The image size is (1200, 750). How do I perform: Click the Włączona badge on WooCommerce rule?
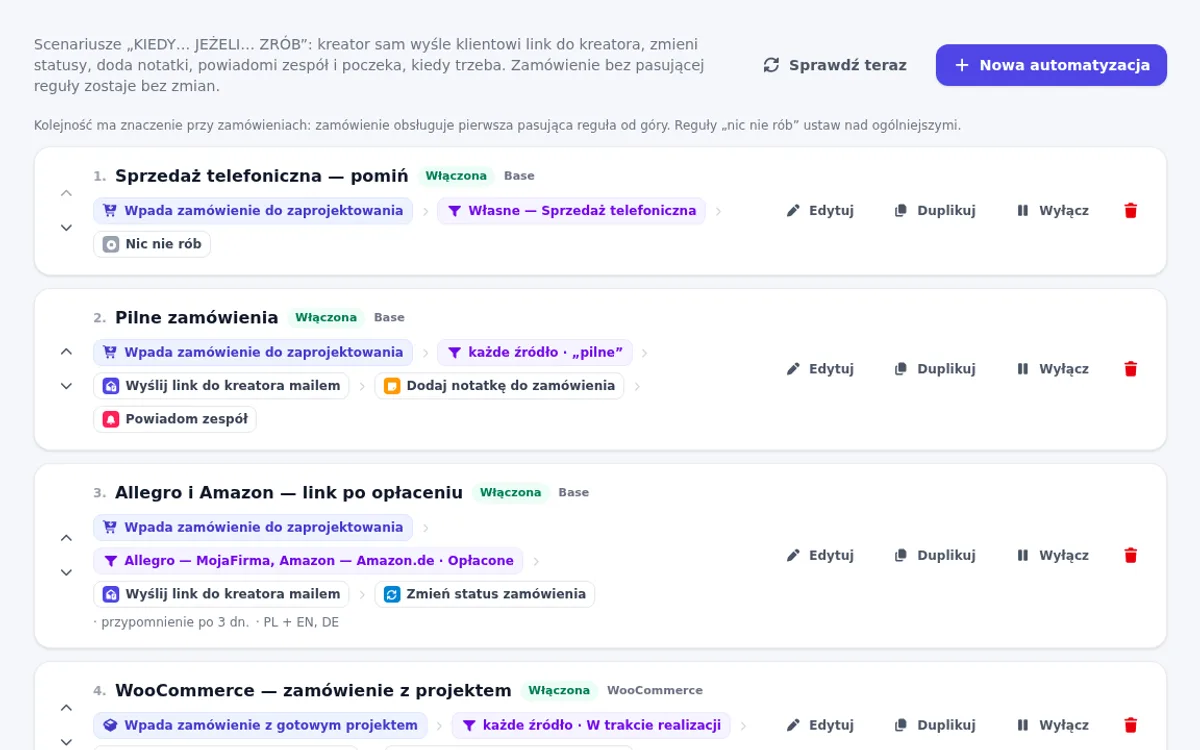click(559, 690)
